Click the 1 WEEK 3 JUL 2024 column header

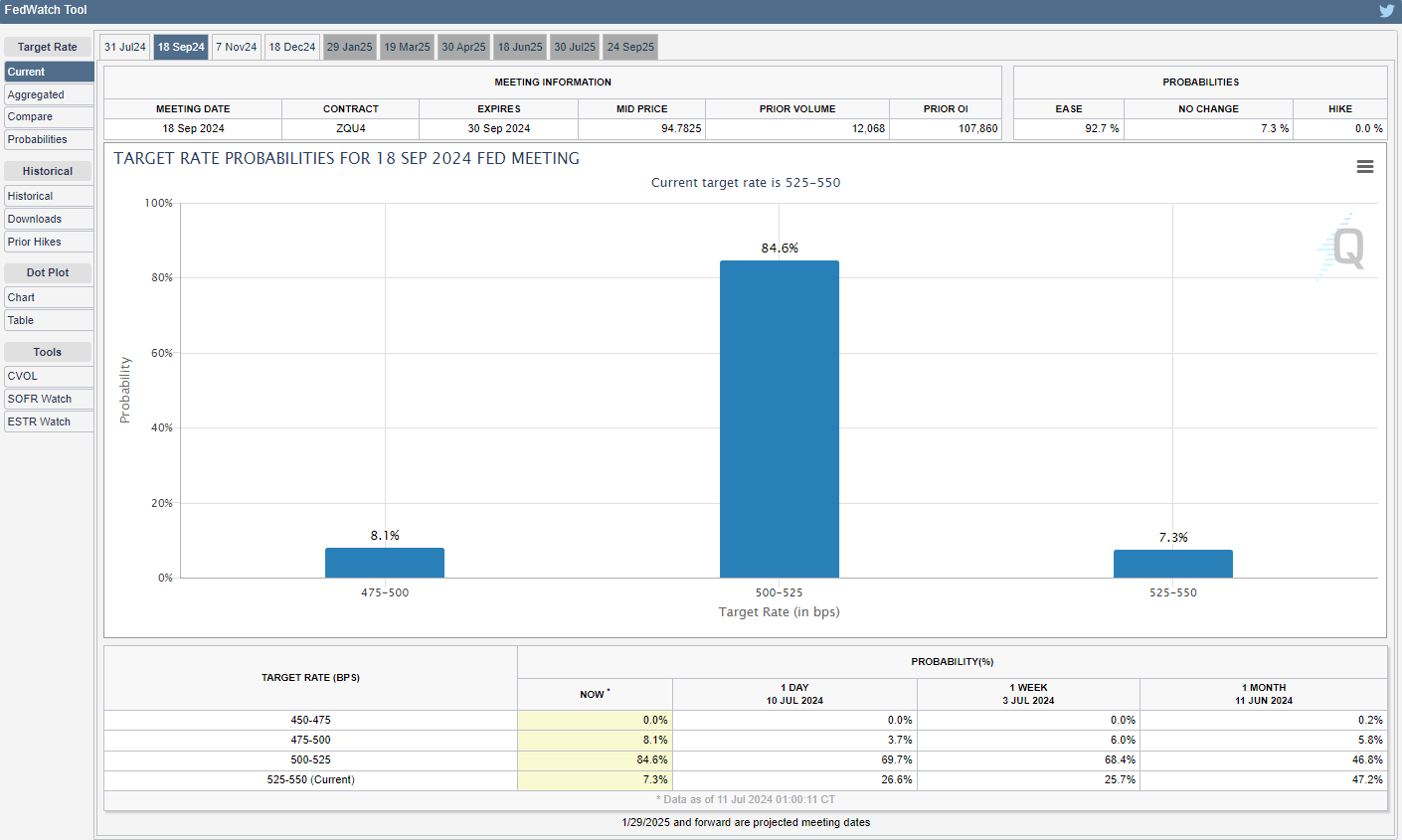pyautogui.click(x=1028, y=694)
